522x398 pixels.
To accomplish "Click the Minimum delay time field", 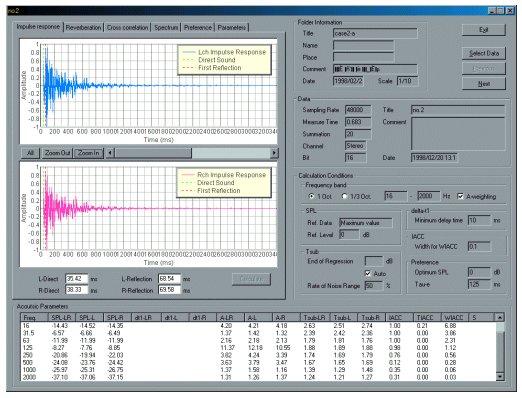I will [479, 220].
